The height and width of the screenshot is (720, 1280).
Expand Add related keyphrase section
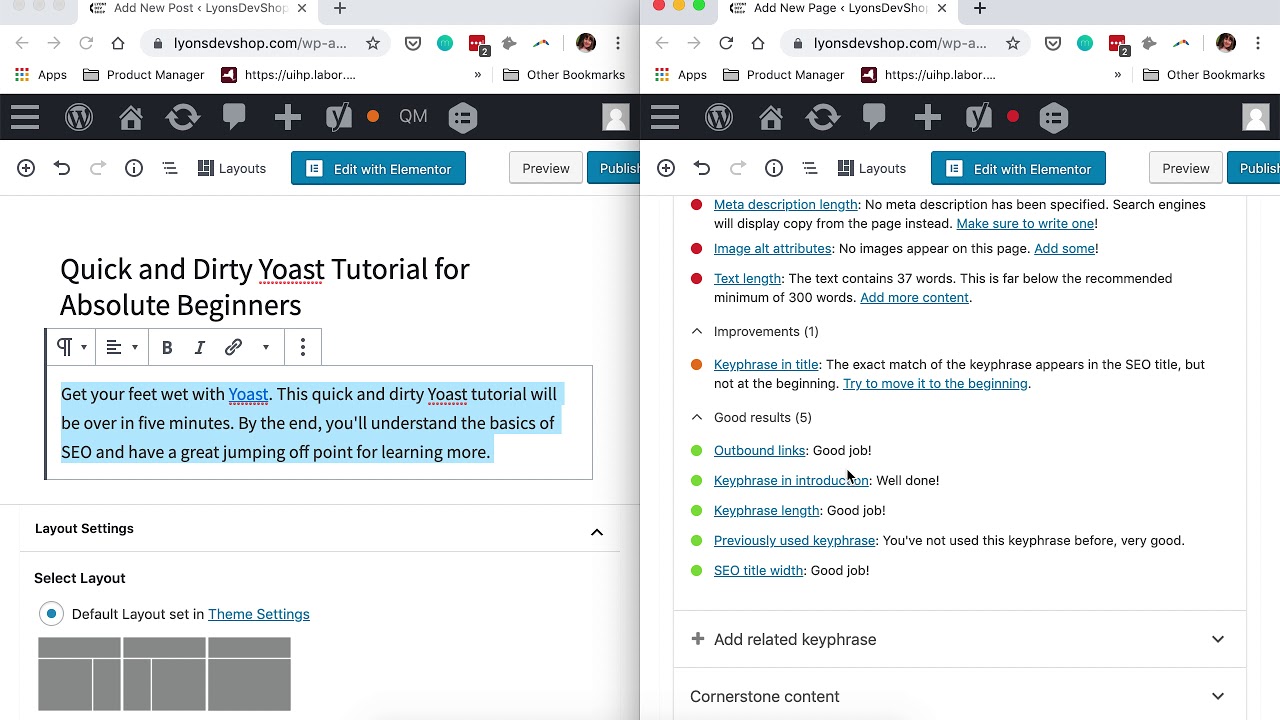tap(959, 639)
